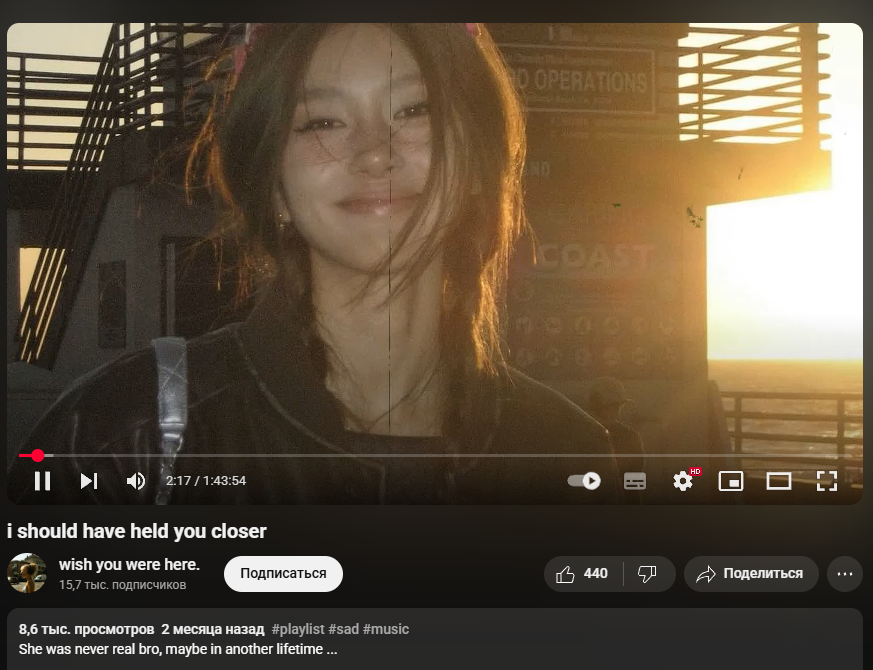873x670 pixels.
Task: Click the 2:17 / 1:43:54 time display
Action: click(x=205, y=481)
